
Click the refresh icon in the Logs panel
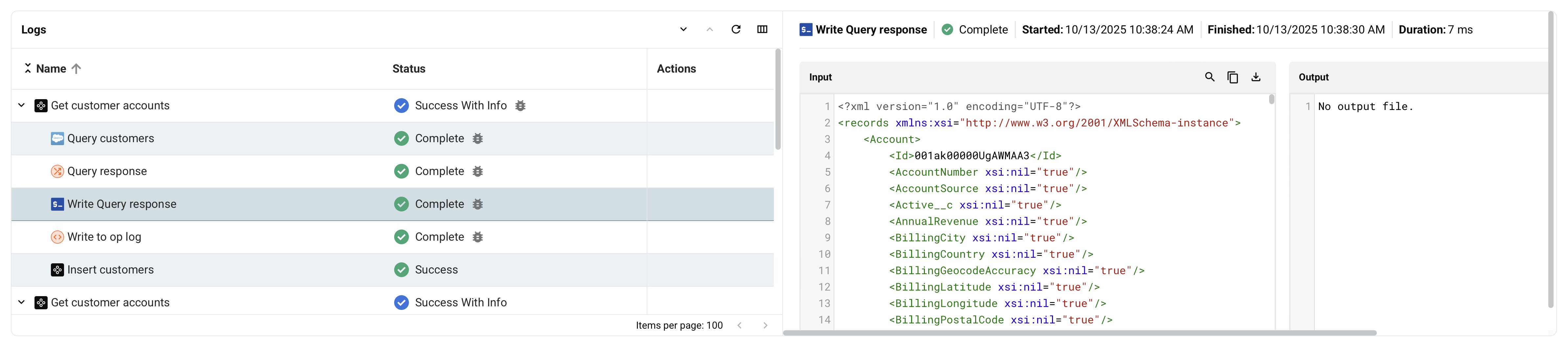point(736,29)
